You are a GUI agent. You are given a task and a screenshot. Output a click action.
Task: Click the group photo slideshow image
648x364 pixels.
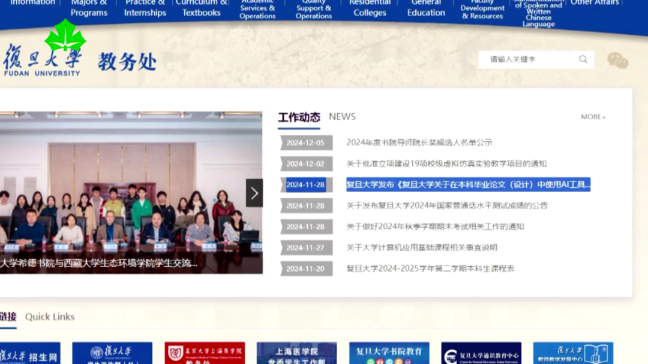click(x=131, y=193)
